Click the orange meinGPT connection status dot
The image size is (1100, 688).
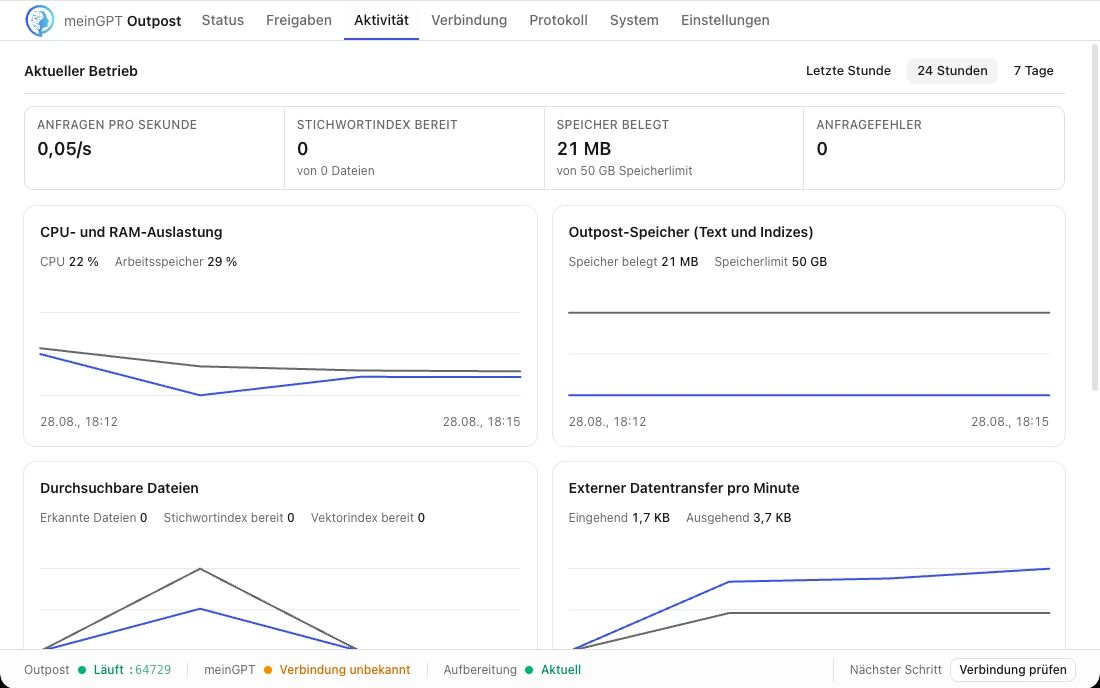tap(268, 670)
